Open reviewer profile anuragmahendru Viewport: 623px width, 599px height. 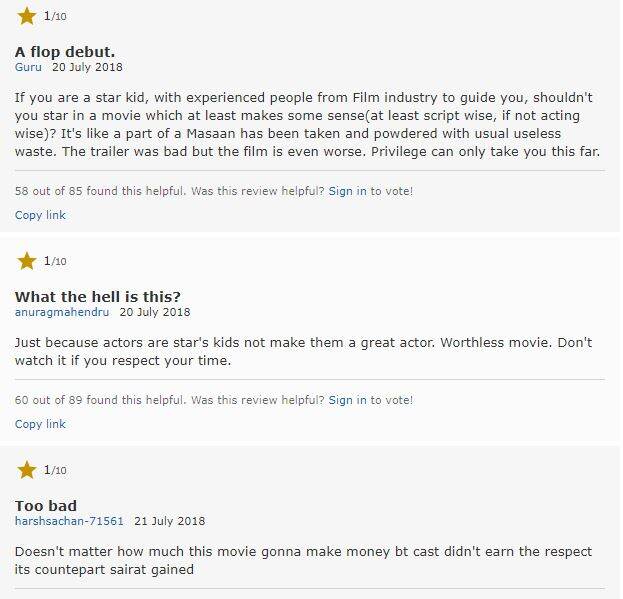click(x=62, y=312)
